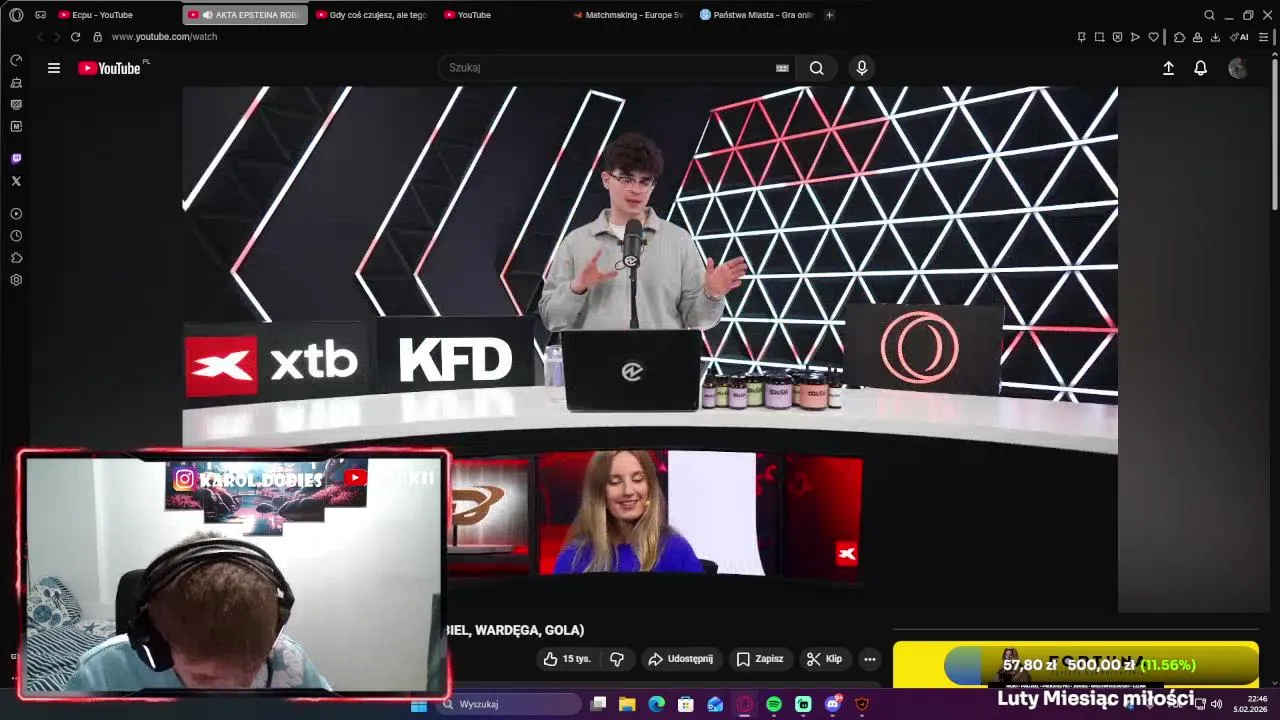The width and height of the screenshot is (1280, 720).
Task: Open the 'Państwa Miasta' tab
Action: coord(757,15)
